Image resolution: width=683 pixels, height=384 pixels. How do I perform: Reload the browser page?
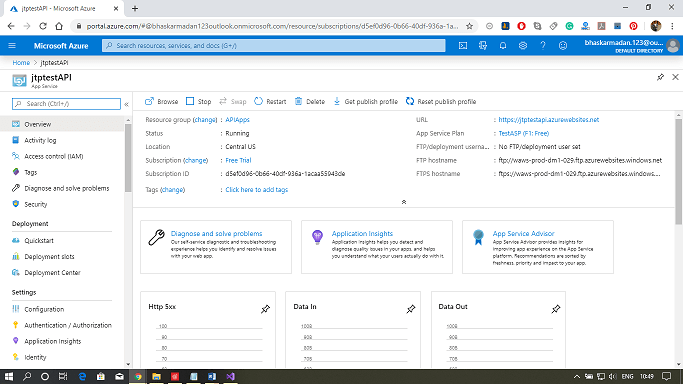point(43,26)
